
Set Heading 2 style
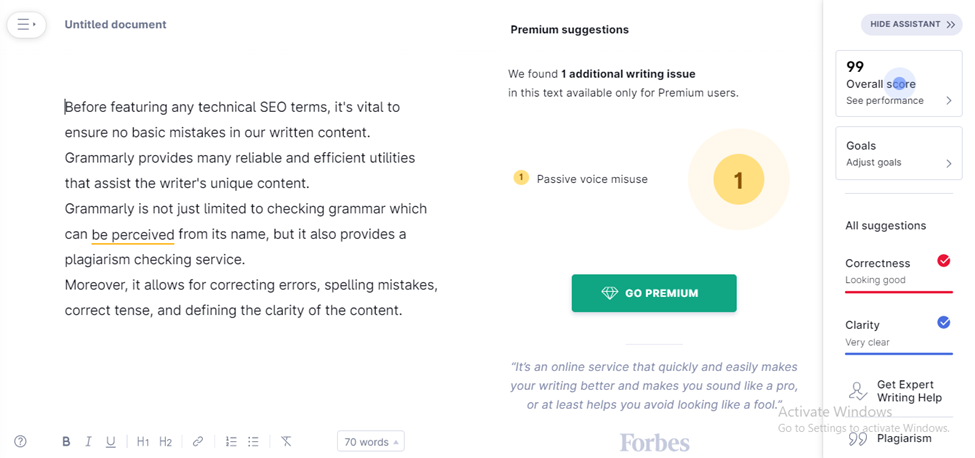(165, 442)
